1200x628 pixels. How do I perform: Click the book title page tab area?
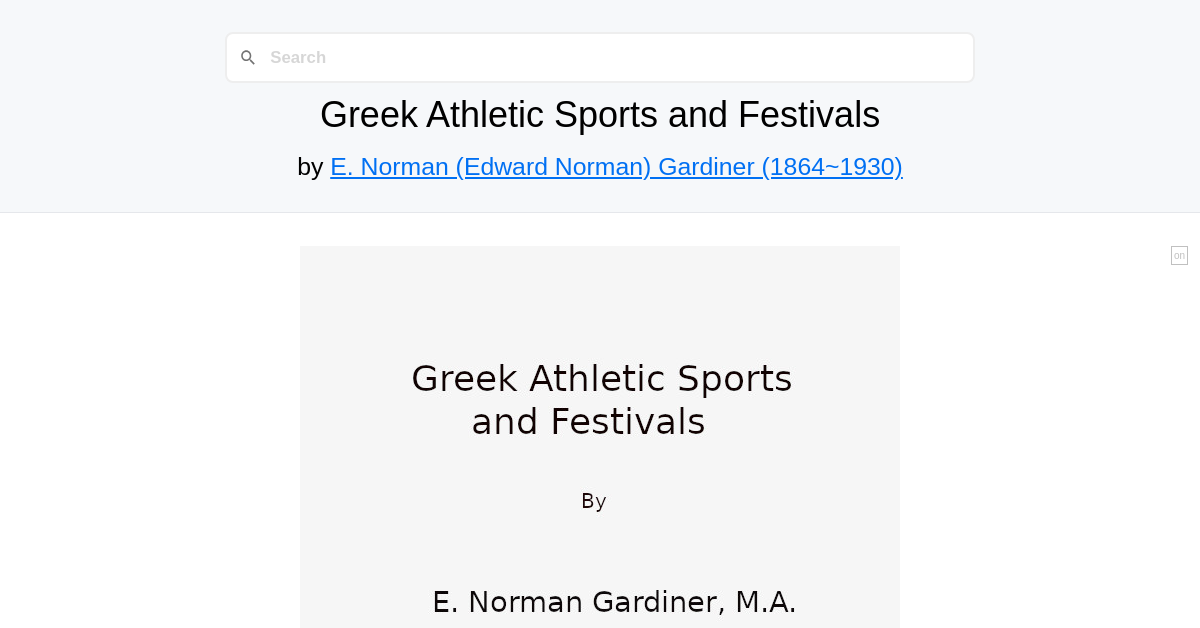click(x=600, y=400)
